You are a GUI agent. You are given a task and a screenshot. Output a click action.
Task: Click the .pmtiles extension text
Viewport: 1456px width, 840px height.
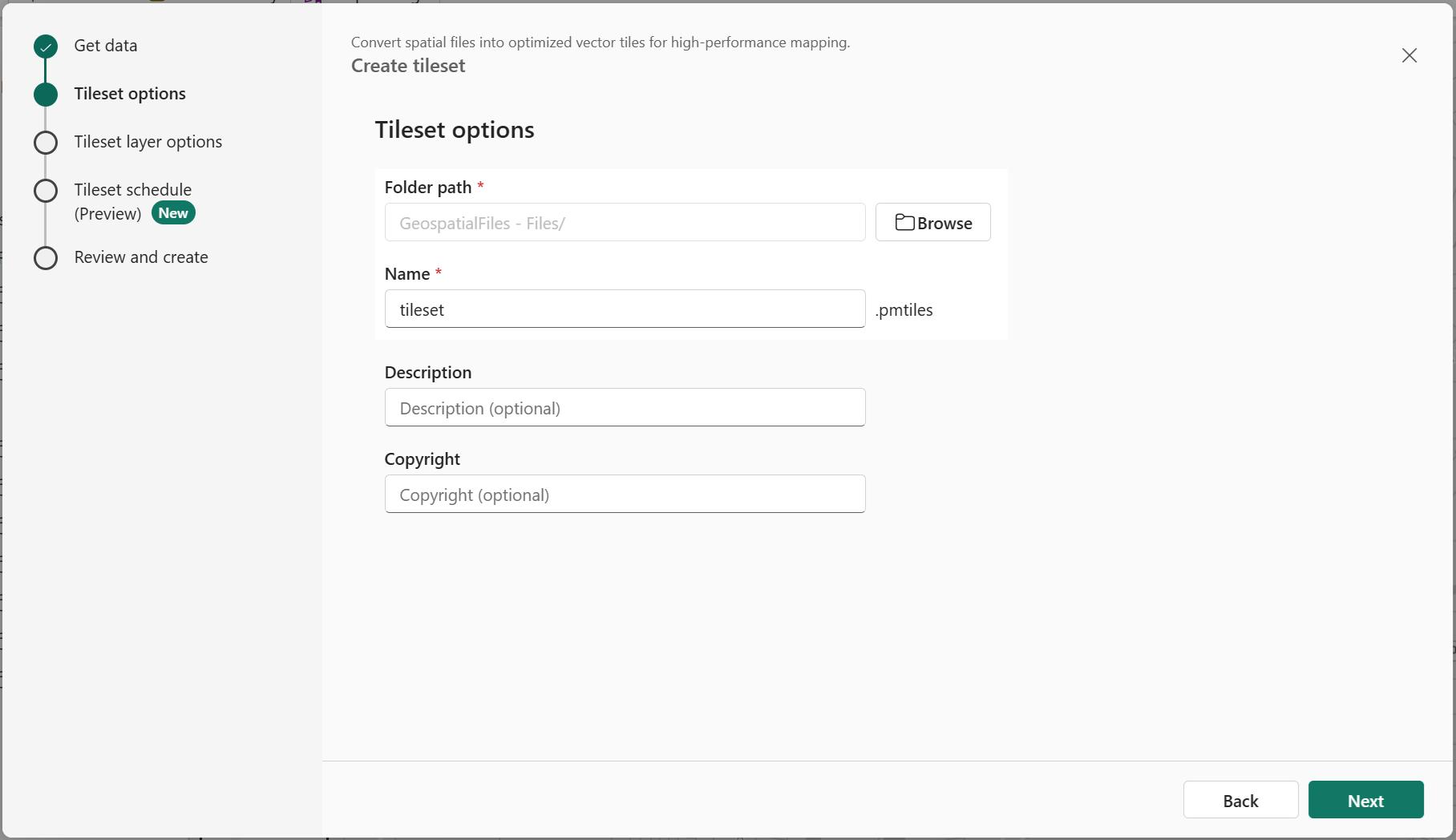point(904,310)
